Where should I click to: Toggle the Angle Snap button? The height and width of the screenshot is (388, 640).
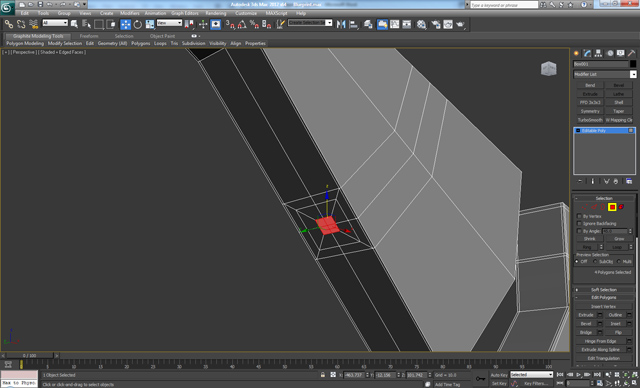242,24
